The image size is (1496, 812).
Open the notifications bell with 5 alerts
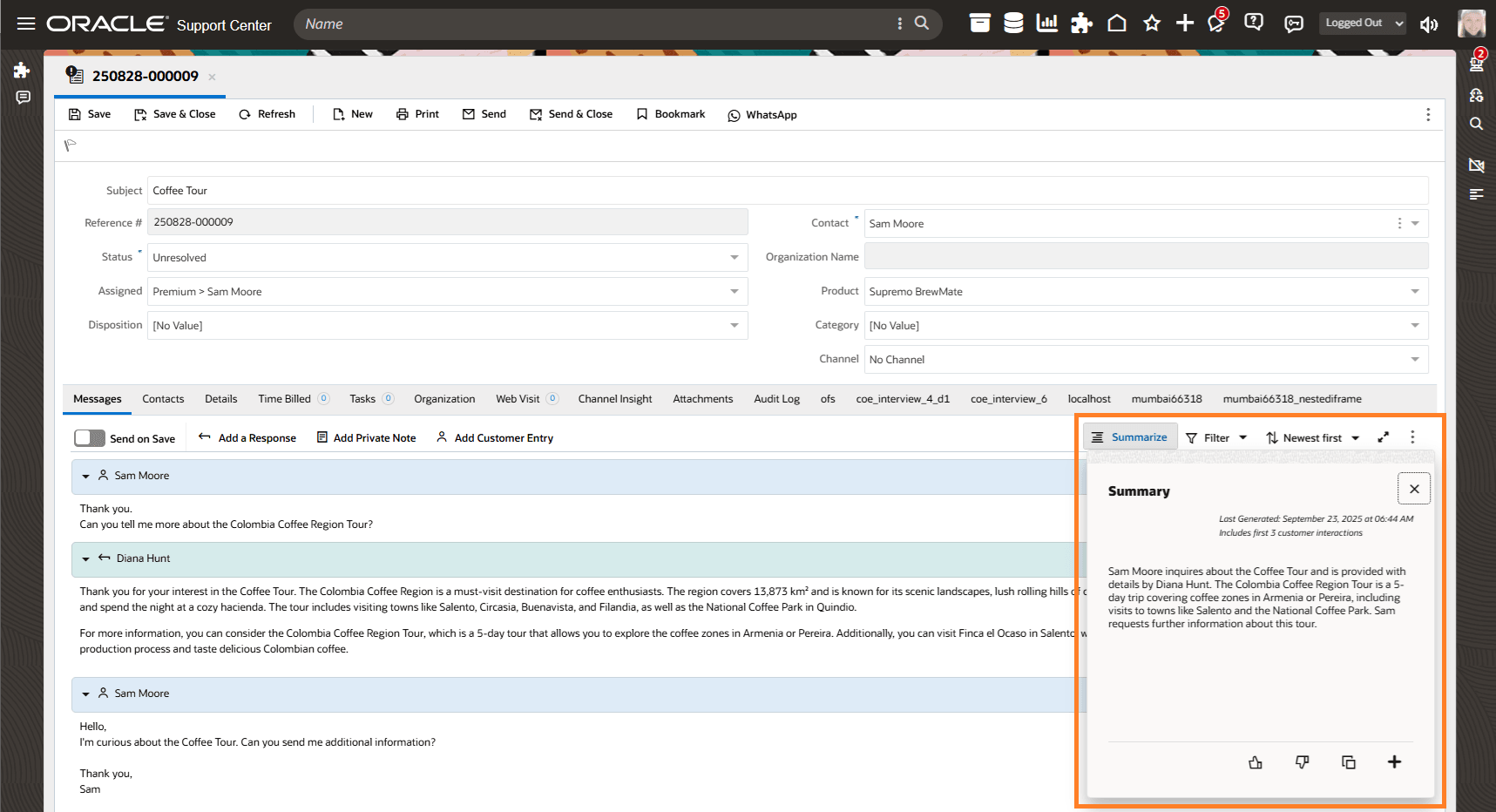(x=1215, y=24)
